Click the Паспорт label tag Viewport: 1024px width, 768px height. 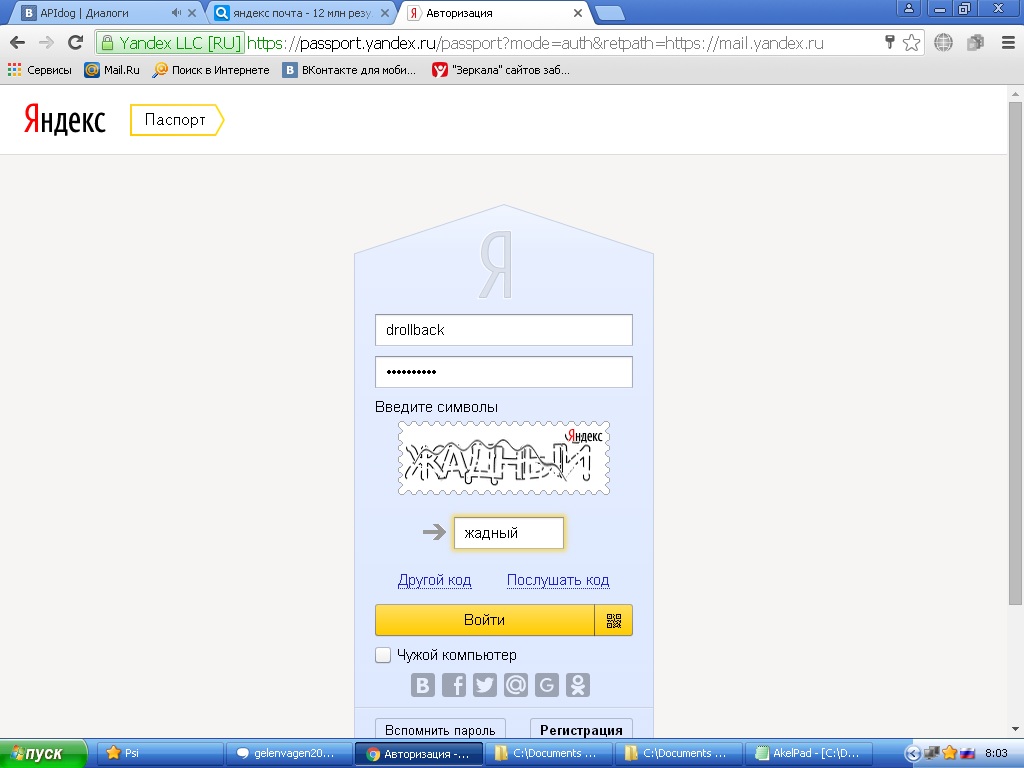click(176, 120)
